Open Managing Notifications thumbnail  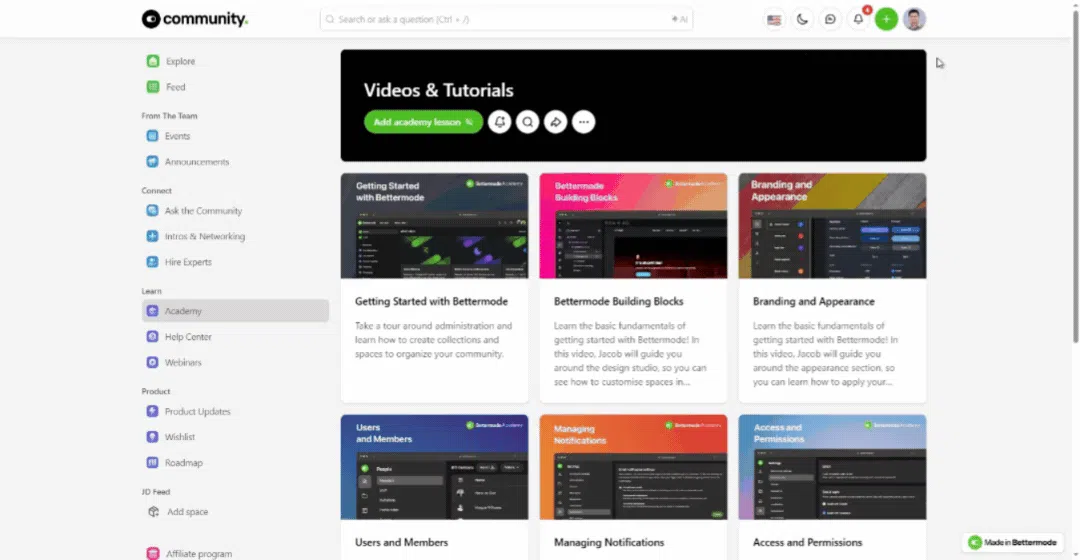coord(633,467)
